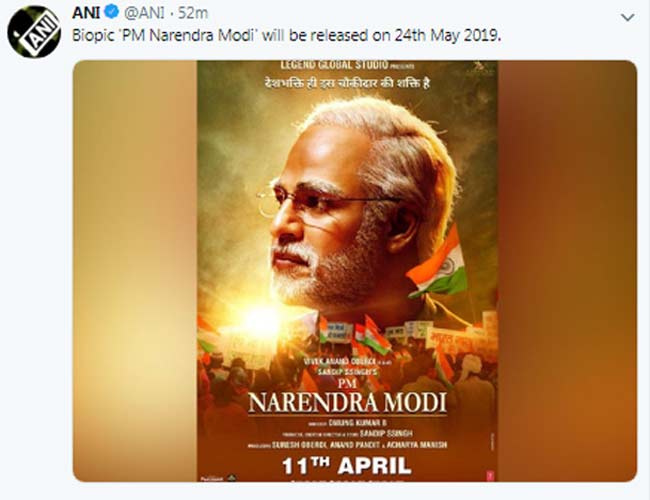Open the ANI profile avatar
The width and height of the screenshot is (650, 500).
[32, 32]
